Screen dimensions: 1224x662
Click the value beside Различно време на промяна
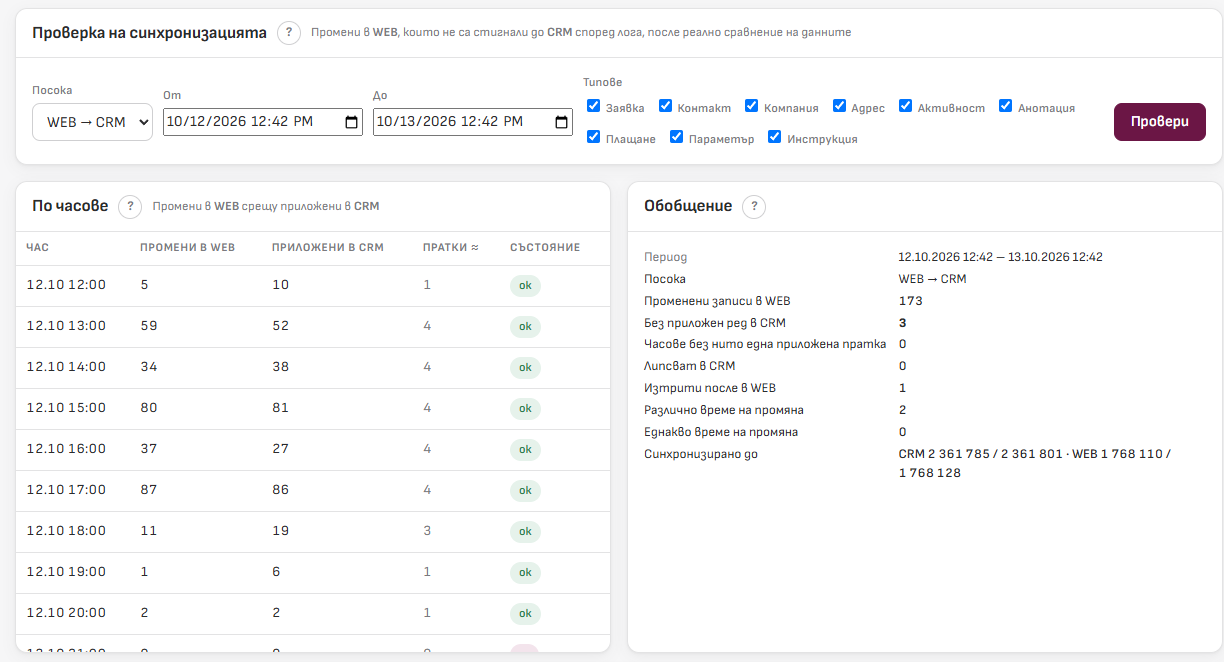[903, 410]
